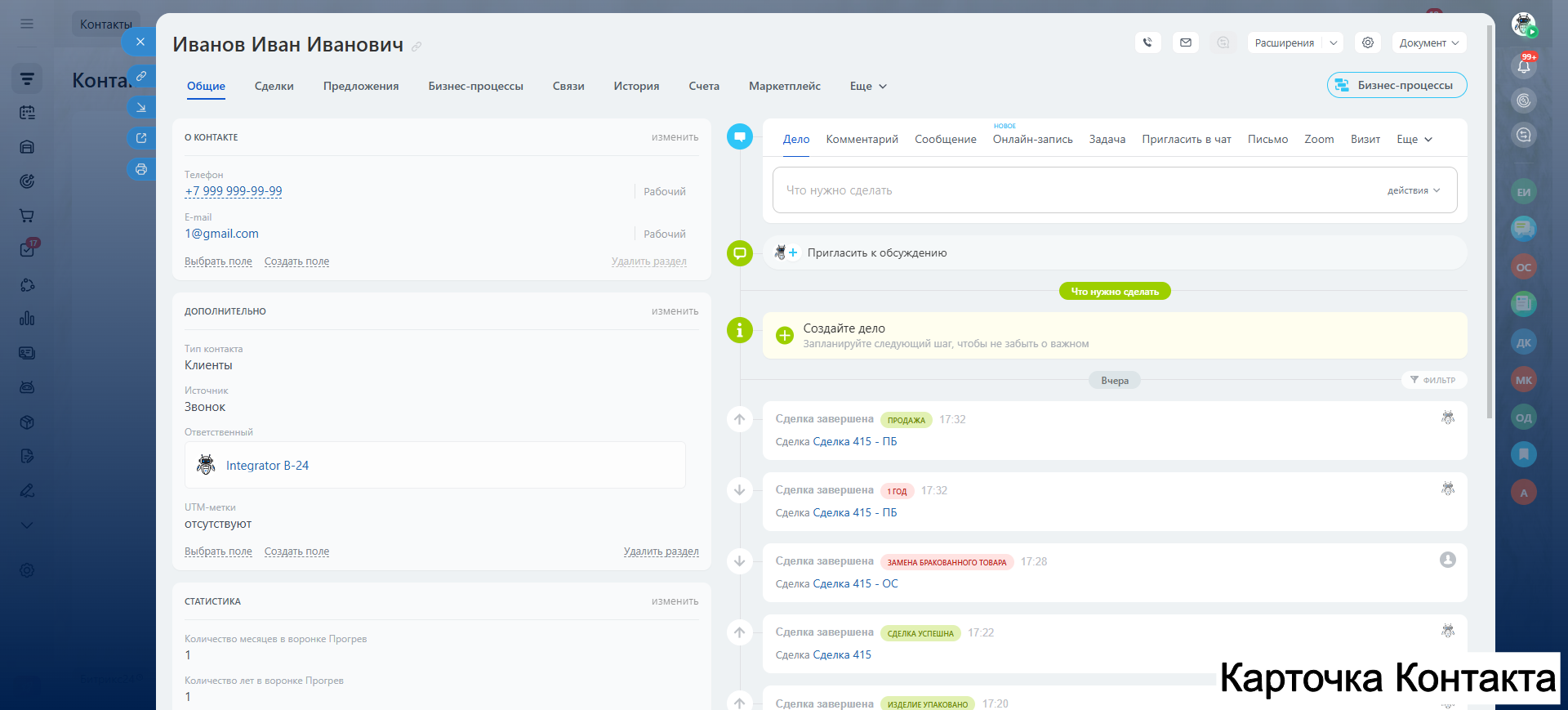Click green plus icon next to Создайте дело
Image resolution: width=1568 pixels, height=710 pixels.
click(x=784, y=335)
